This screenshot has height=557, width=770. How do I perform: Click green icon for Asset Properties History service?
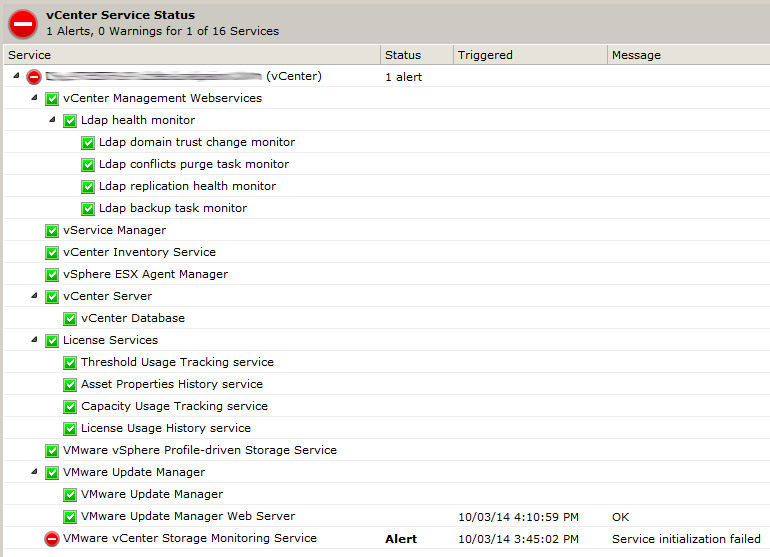[70, 385]
